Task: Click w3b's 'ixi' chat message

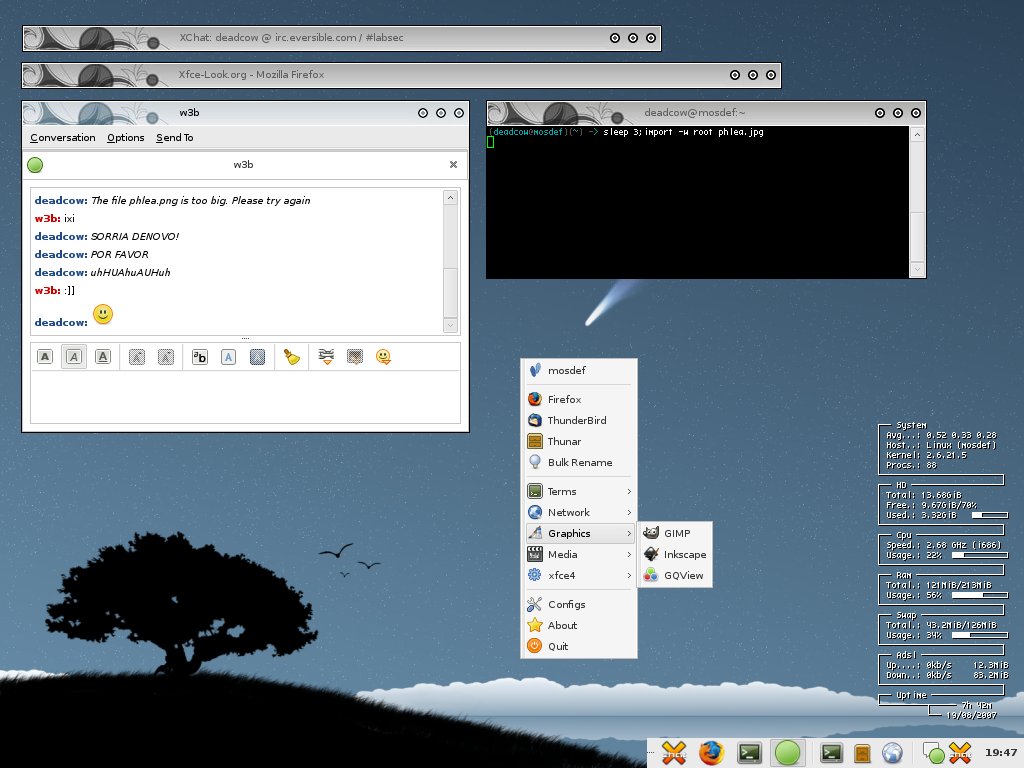Action: click(x=69, y=218)
